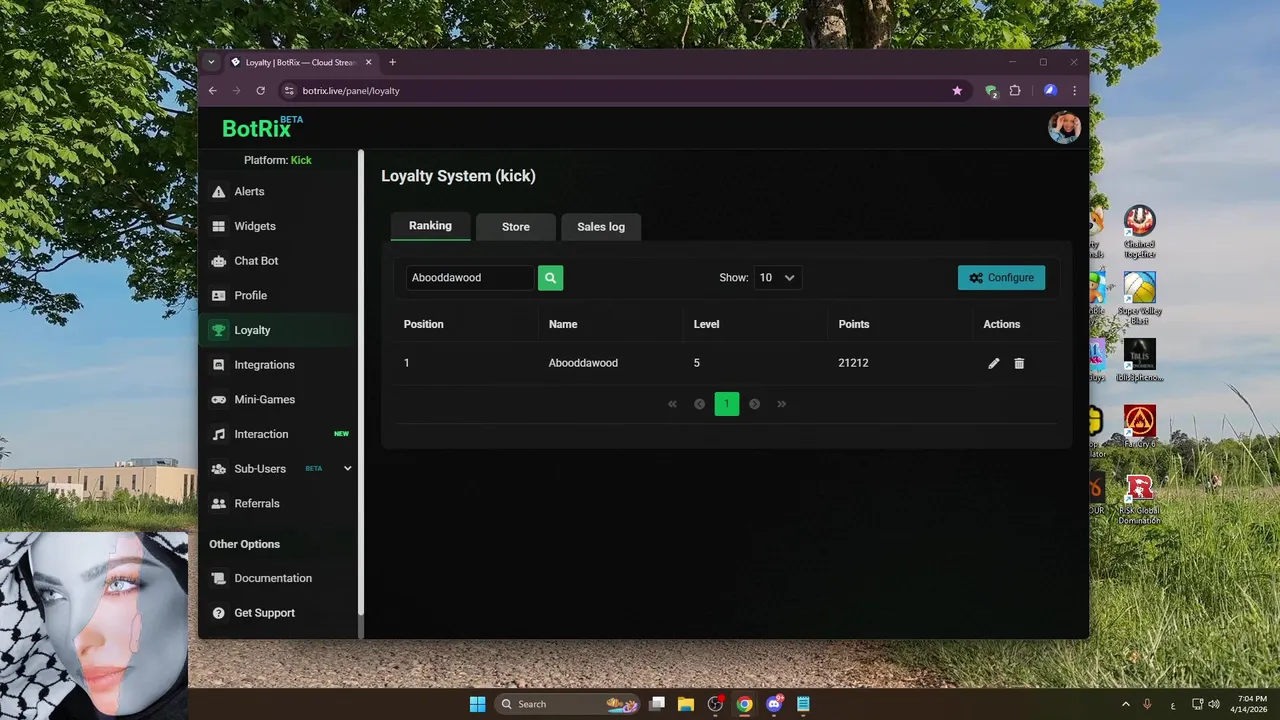
Task: Click the green search button
Action: coord(550,278)
